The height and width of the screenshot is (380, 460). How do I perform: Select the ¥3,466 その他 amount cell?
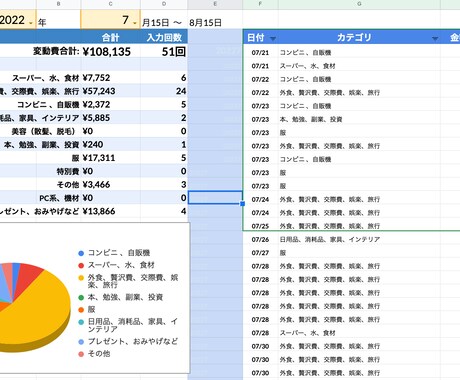[110, 184]
